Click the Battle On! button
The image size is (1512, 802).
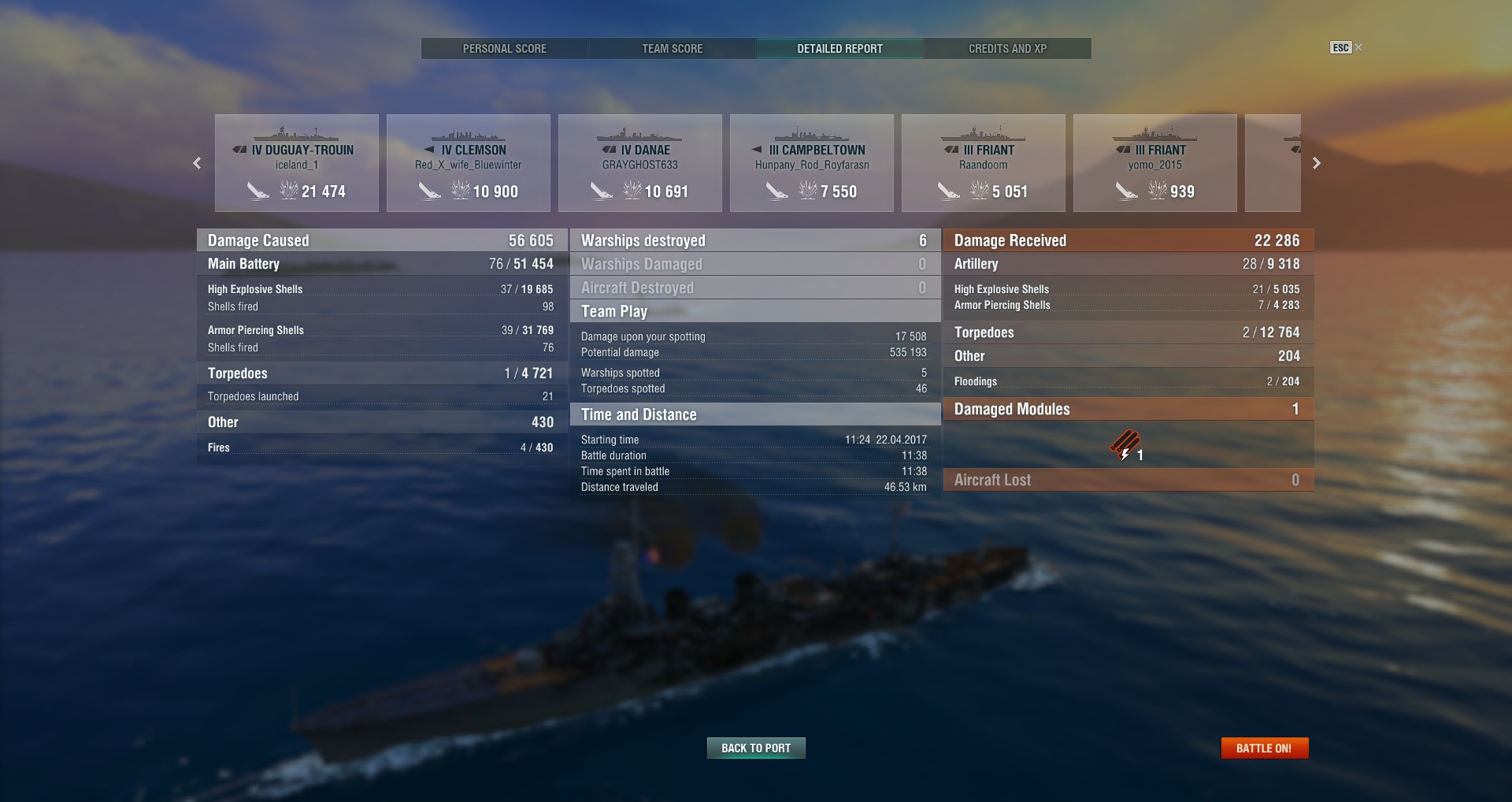click(1265, 748)
